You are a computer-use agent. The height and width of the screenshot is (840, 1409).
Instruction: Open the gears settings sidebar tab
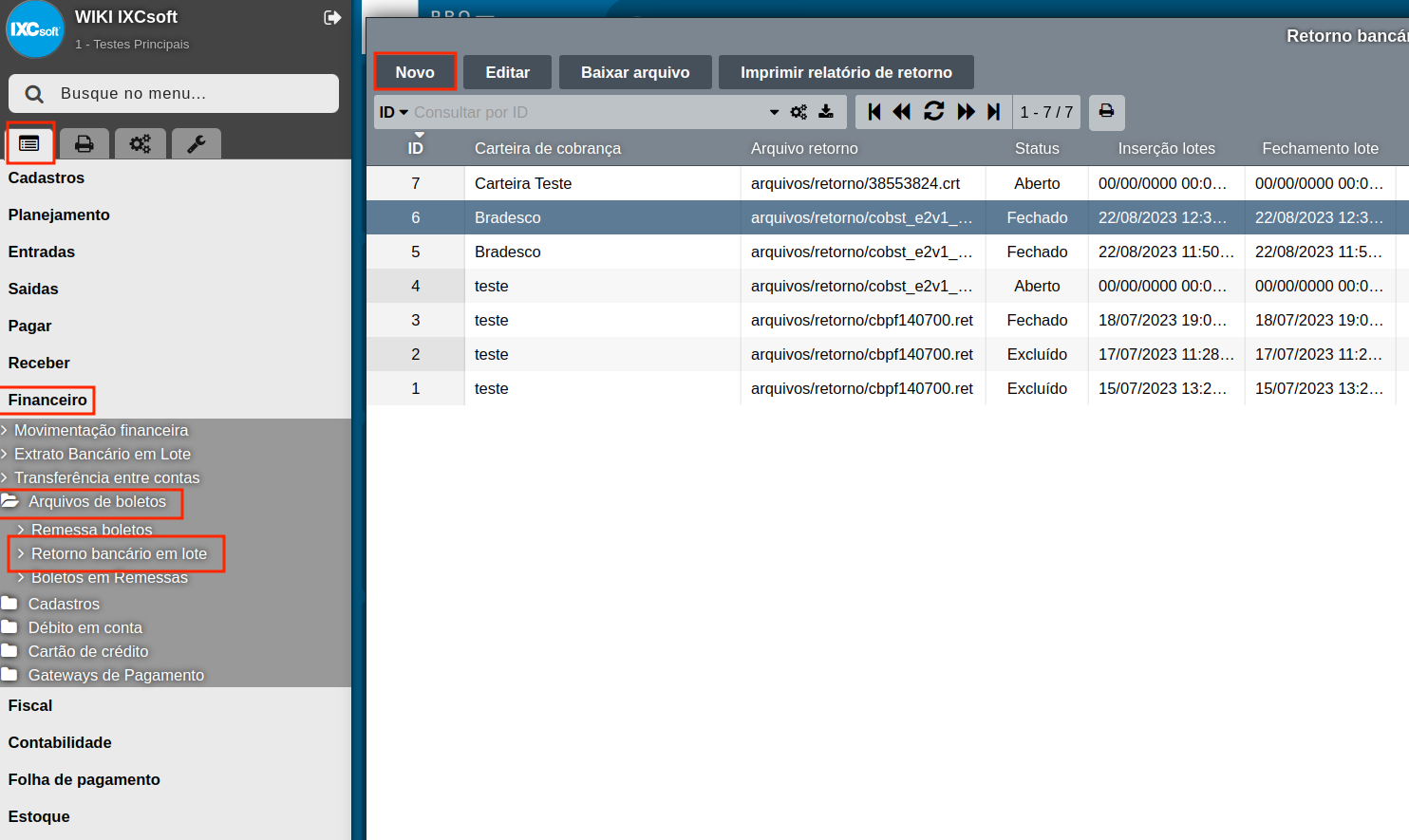coord(141,143)
